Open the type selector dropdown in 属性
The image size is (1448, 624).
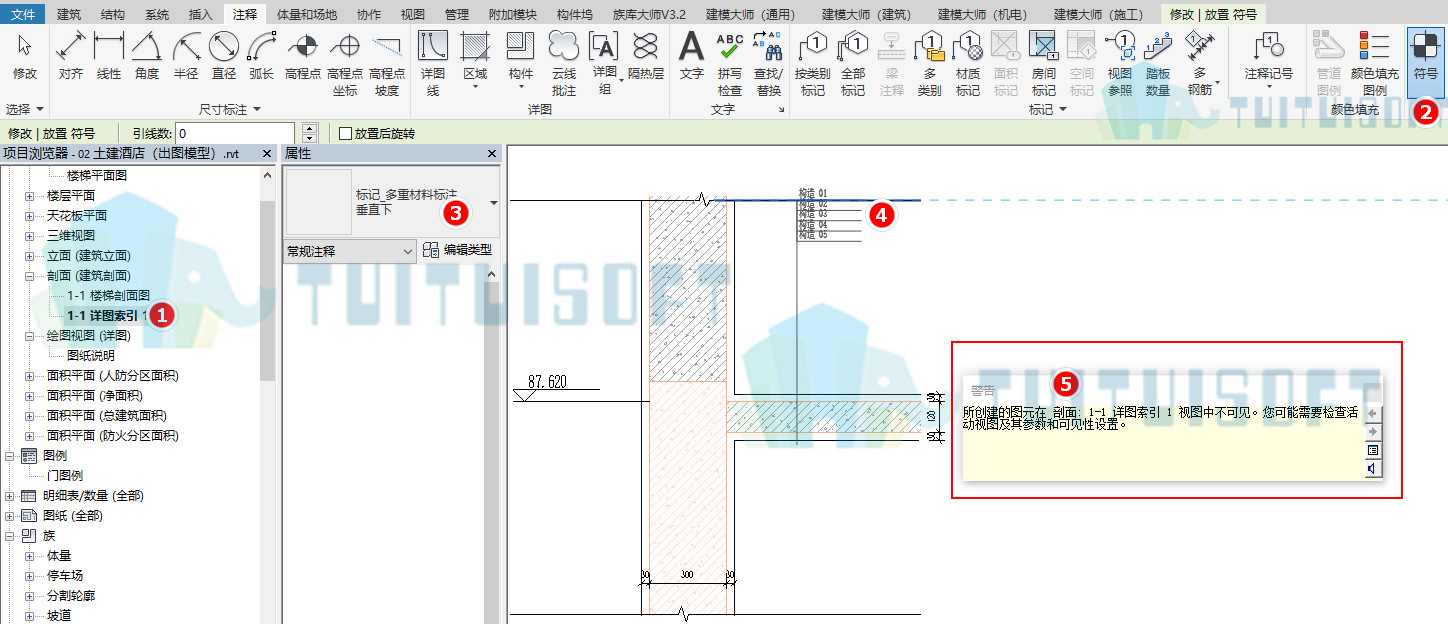pos(494,203)
